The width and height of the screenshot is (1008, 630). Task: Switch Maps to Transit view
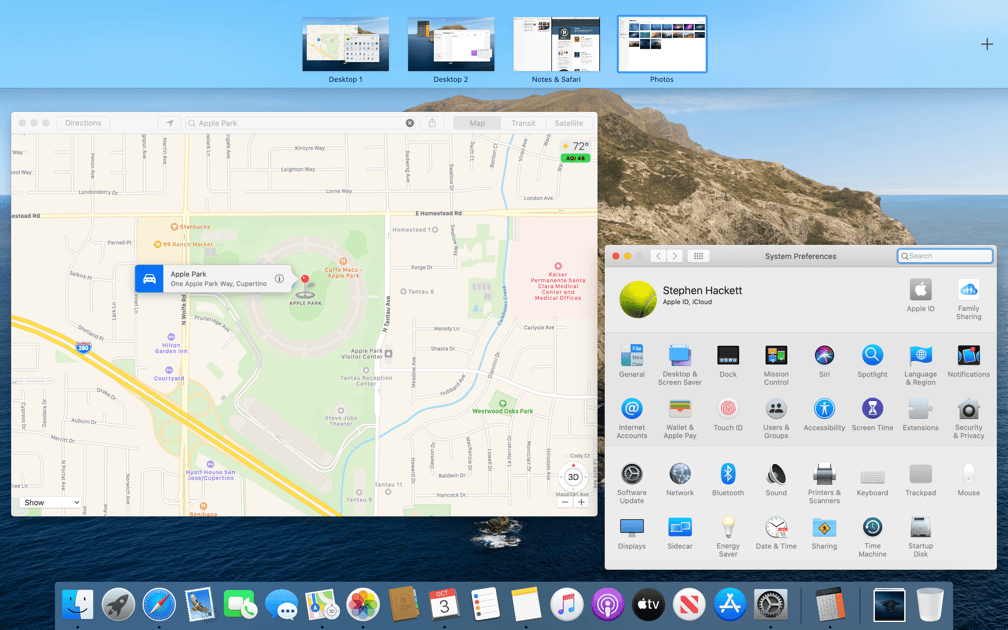pyautogui.click(x=523, y=123)
